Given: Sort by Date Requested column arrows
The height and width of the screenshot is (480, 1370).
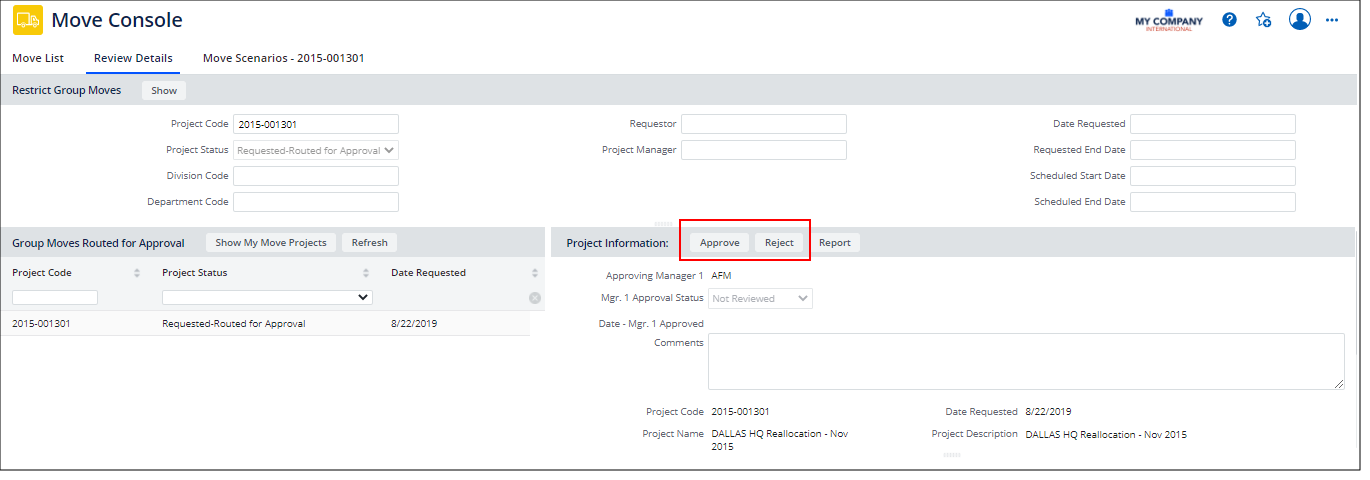Looking at the screenshot, I should [x=535, y=273].
